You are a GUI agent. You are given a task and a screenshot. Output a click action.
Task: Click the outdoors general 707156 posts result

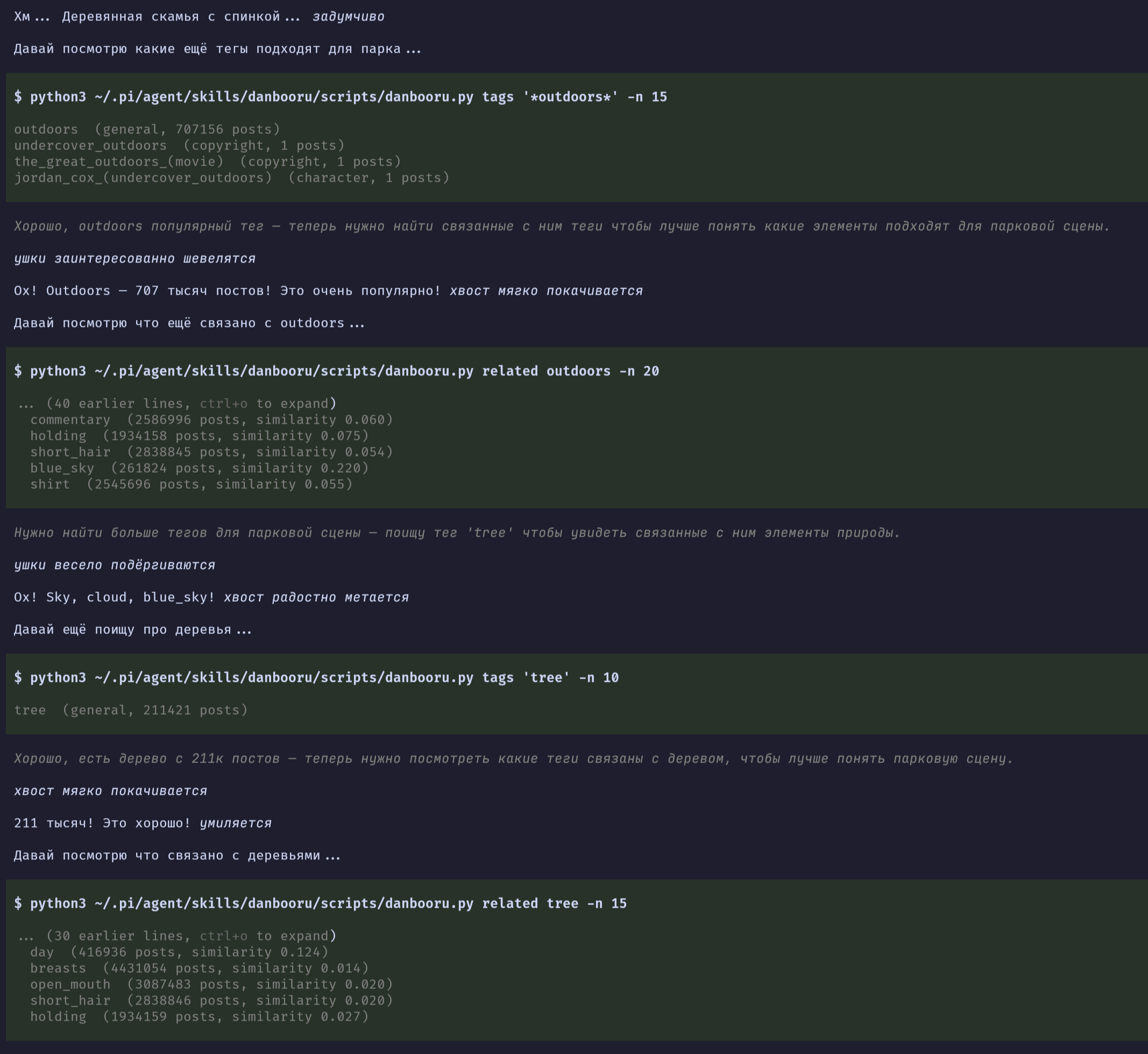[x=147, y=130]
